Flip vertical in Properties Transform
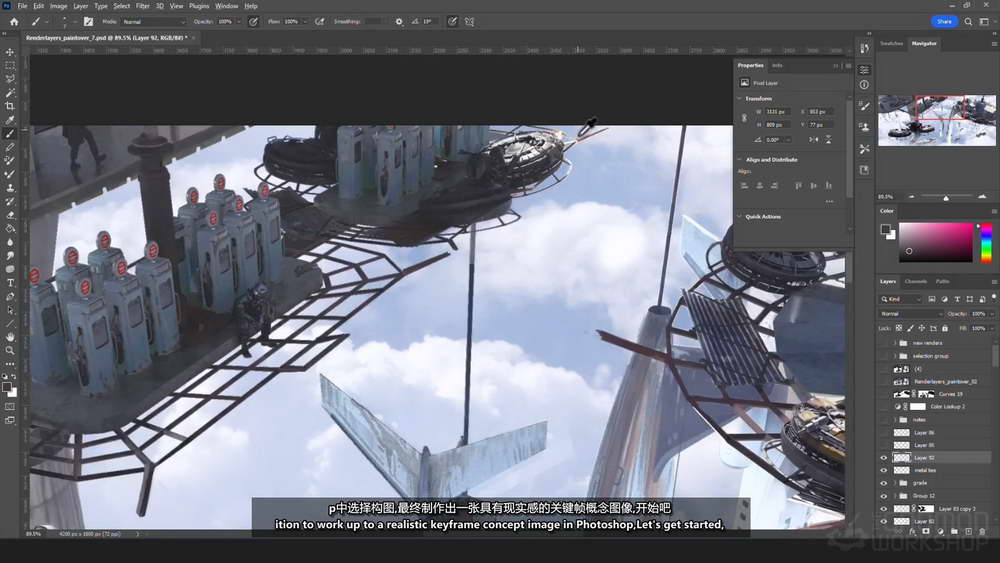Viewport: 1000px width, 563px height. pos(828,139)
